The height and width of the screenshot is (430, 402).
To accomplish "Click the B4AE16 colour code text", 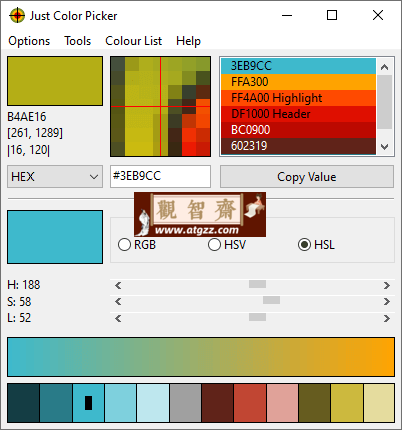I will 27,117.
